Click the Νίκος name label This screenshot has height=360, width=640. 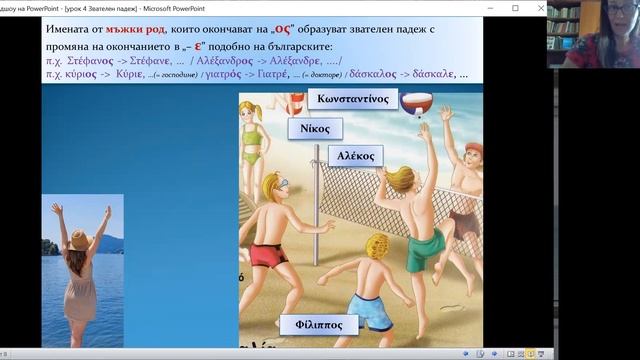[315, 129]
